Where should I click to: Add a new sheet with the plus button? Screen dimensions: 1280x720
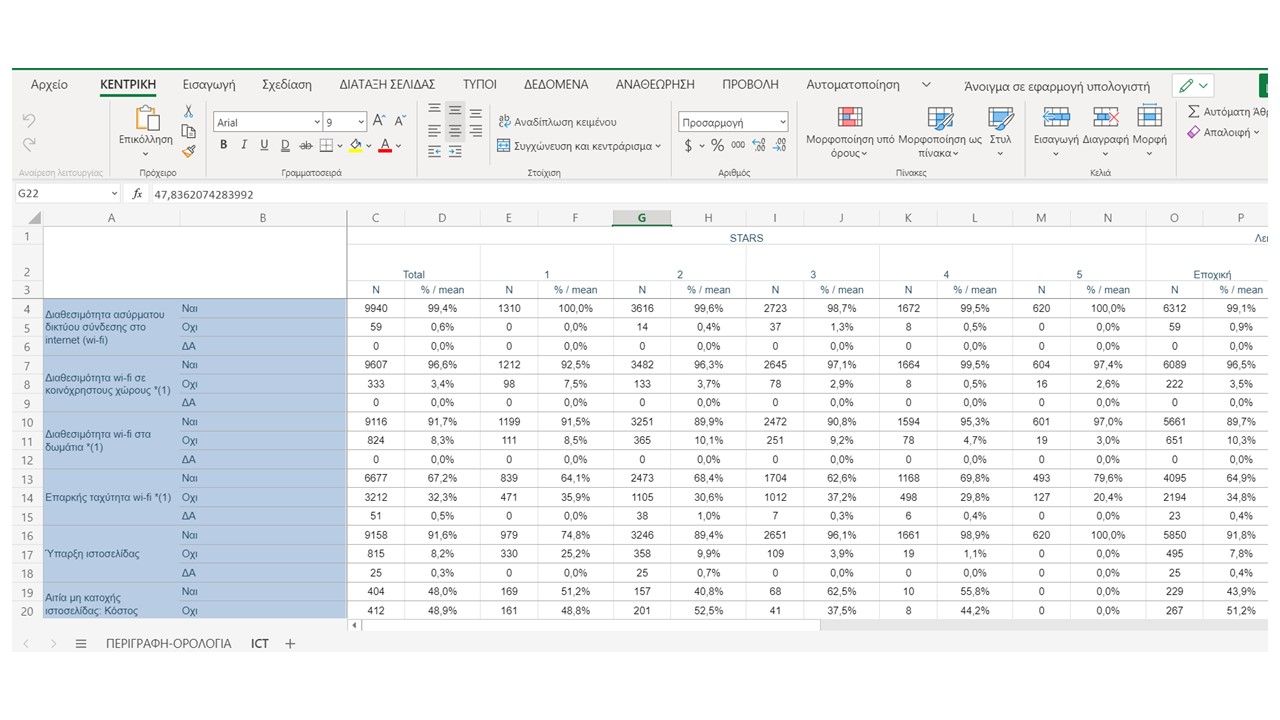pyautogui.click(x=290, y=644)
